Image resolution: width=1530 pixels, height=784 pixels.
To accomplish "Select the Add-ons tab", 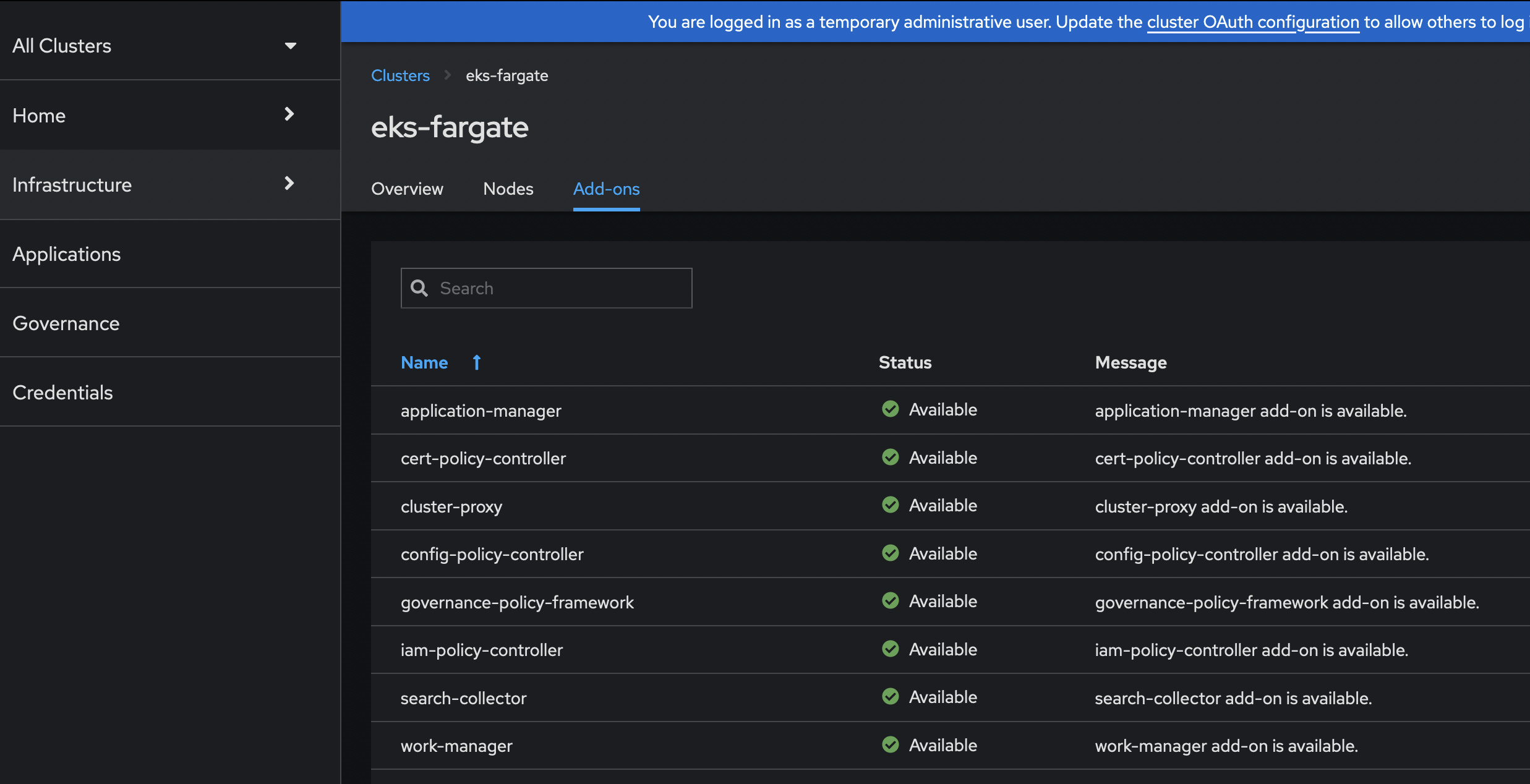I will (606, 189).
